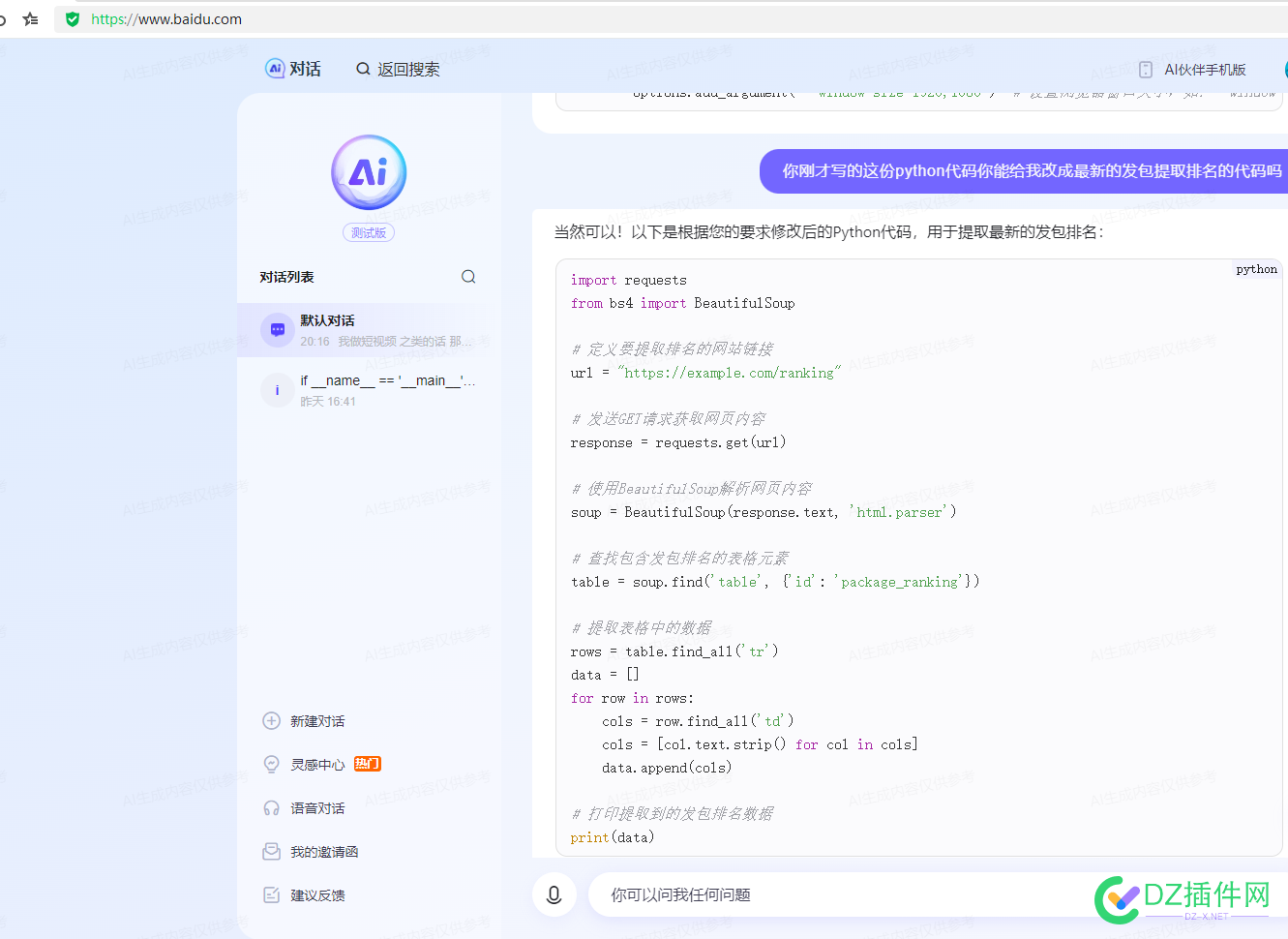Click the reply text starting 当然可以
The height and width of the screenshot is (939, 1288).
click(x=829, y=232)
